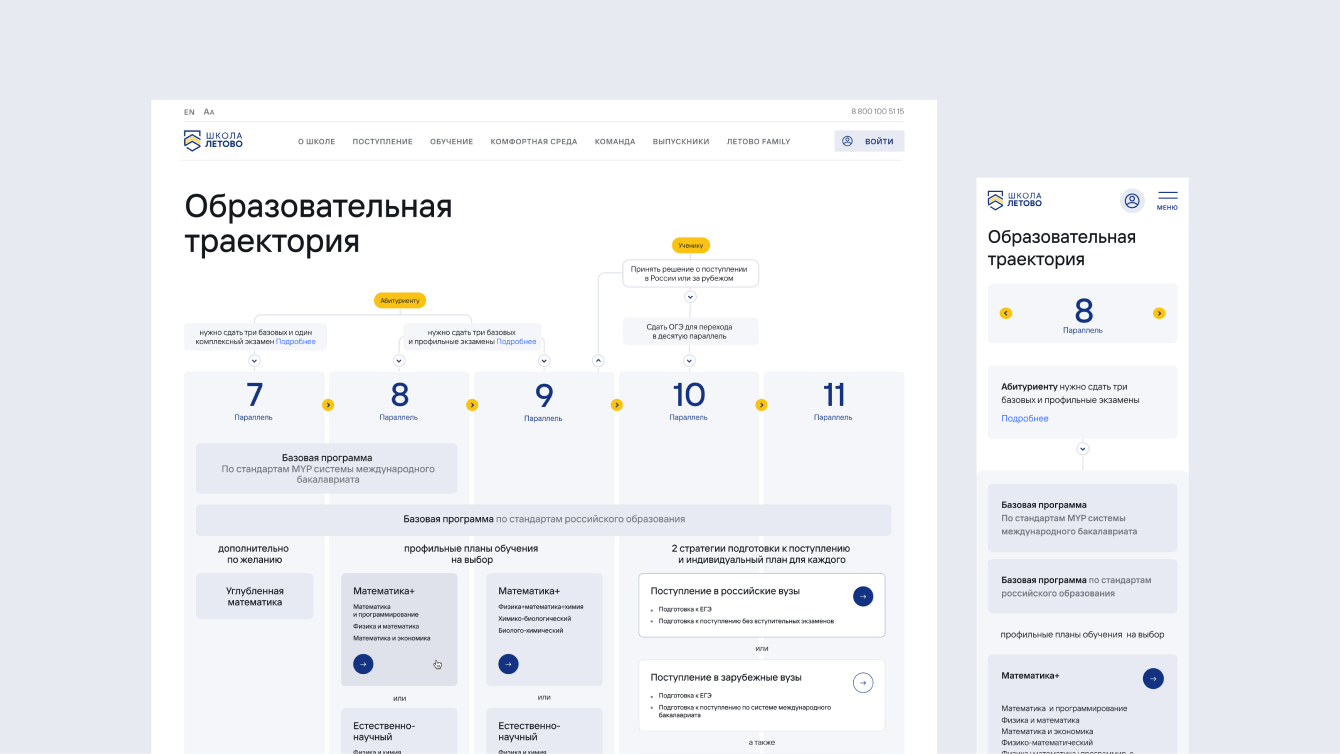1340x754 pixels.
Task: Select parallel 7 column header
Action: pyautogui.click(x=254, y=400)
